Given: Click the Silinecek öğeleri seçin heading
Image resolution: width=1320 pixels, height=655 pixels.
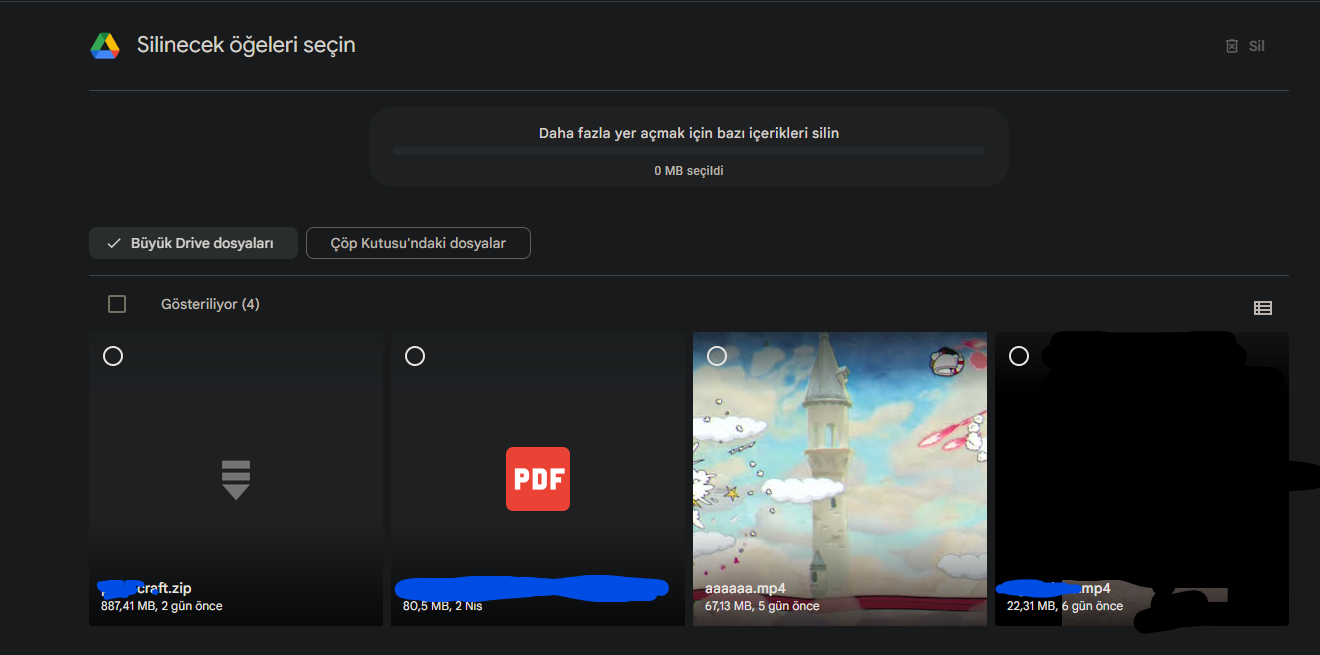Looking at the screenshot, I should point(246,45).
